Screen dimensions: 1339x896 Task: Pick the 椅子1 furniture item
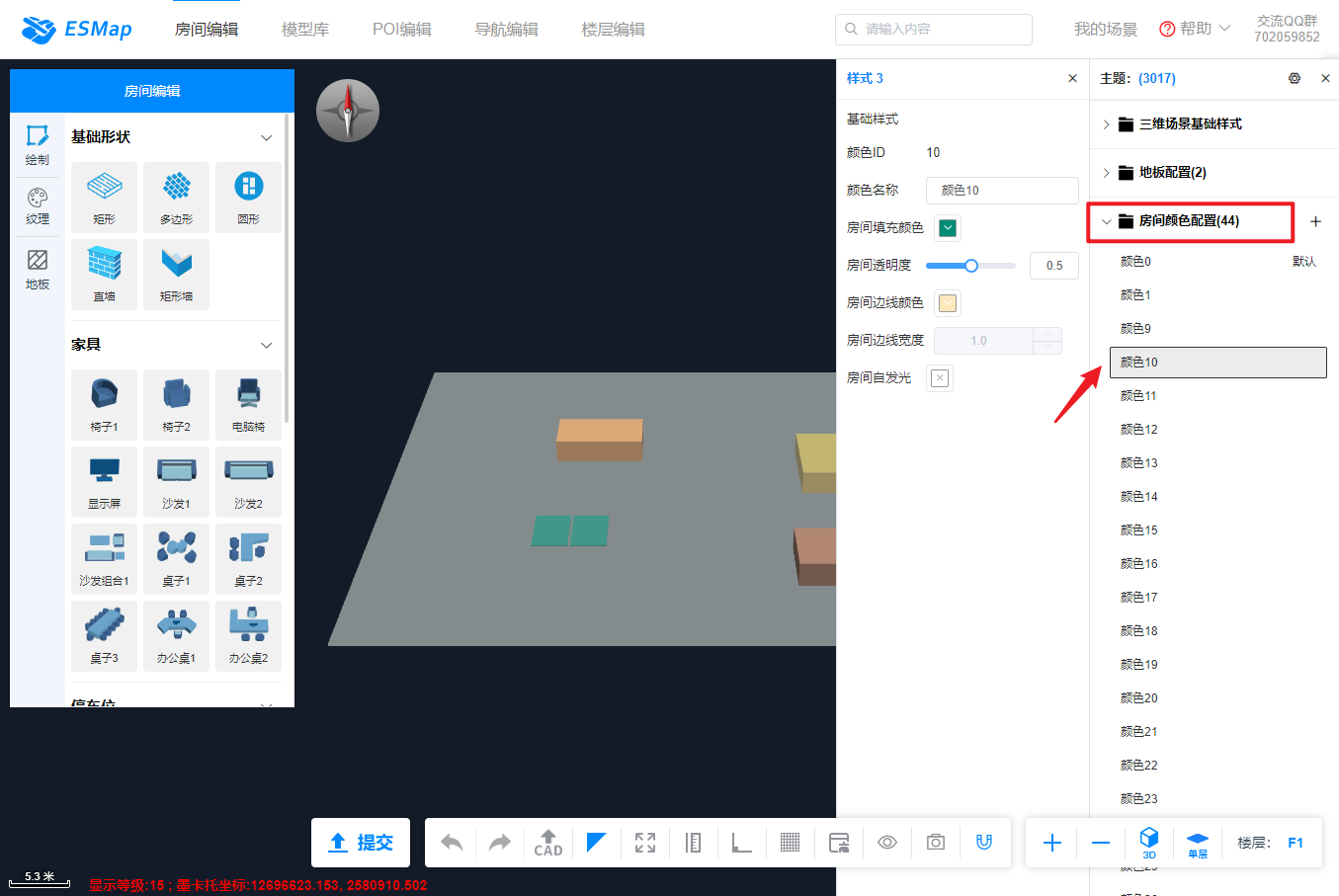(104, 405)
